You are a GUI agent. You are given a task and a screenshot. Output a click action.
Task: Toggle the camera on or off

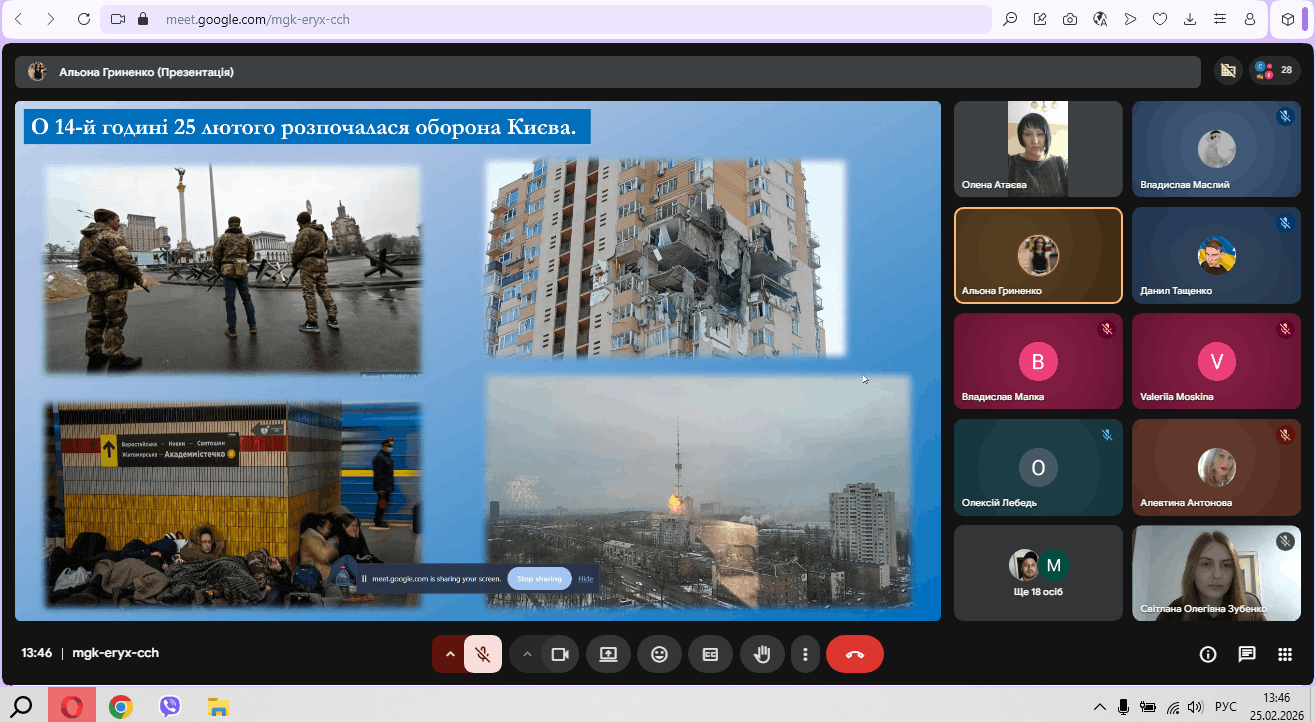coord(560,654)
